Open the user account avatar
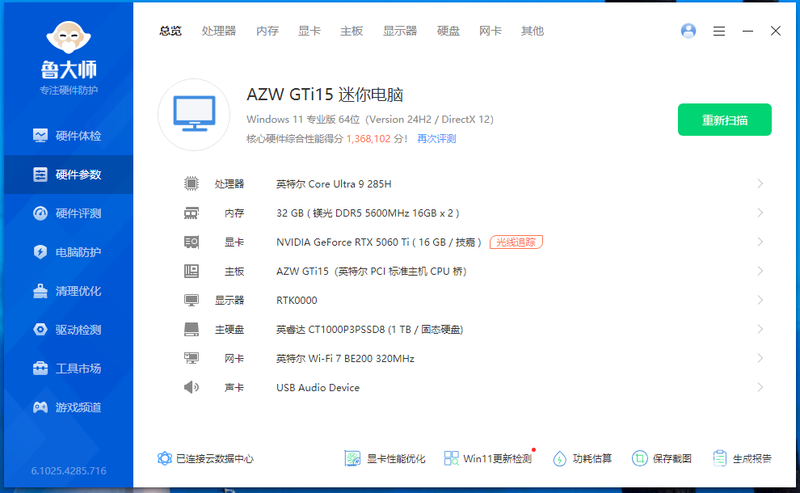The image size is (800, 493). 688,31
